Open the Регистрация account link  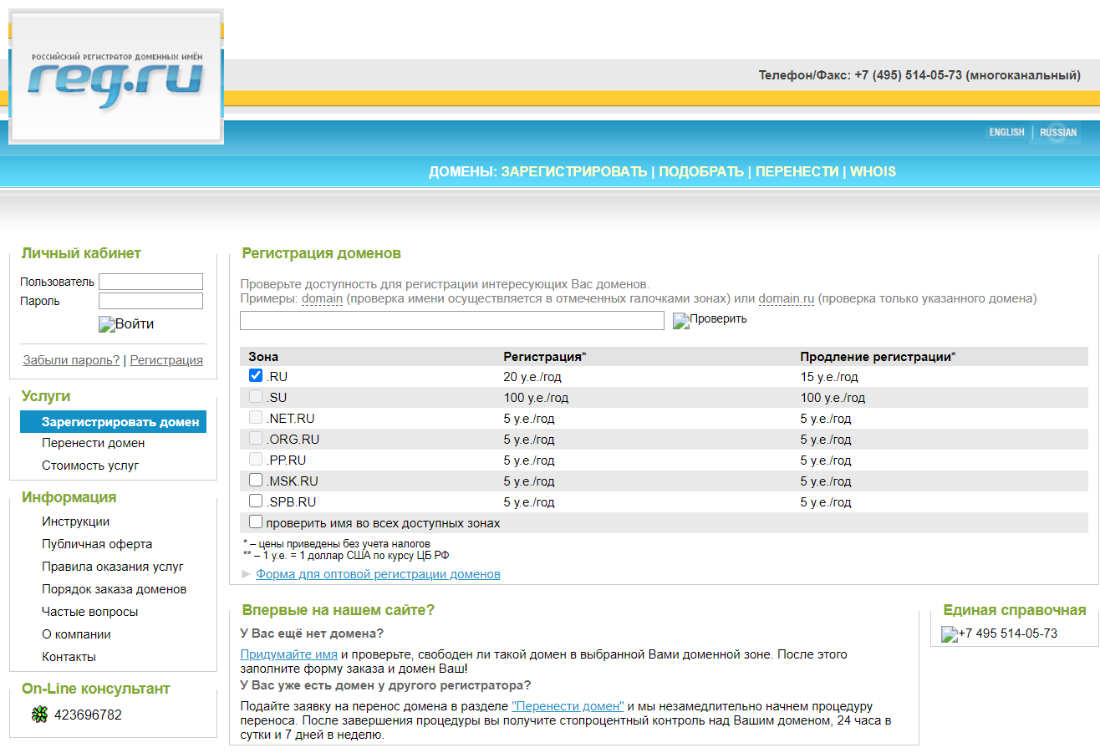tap(166, 360)
